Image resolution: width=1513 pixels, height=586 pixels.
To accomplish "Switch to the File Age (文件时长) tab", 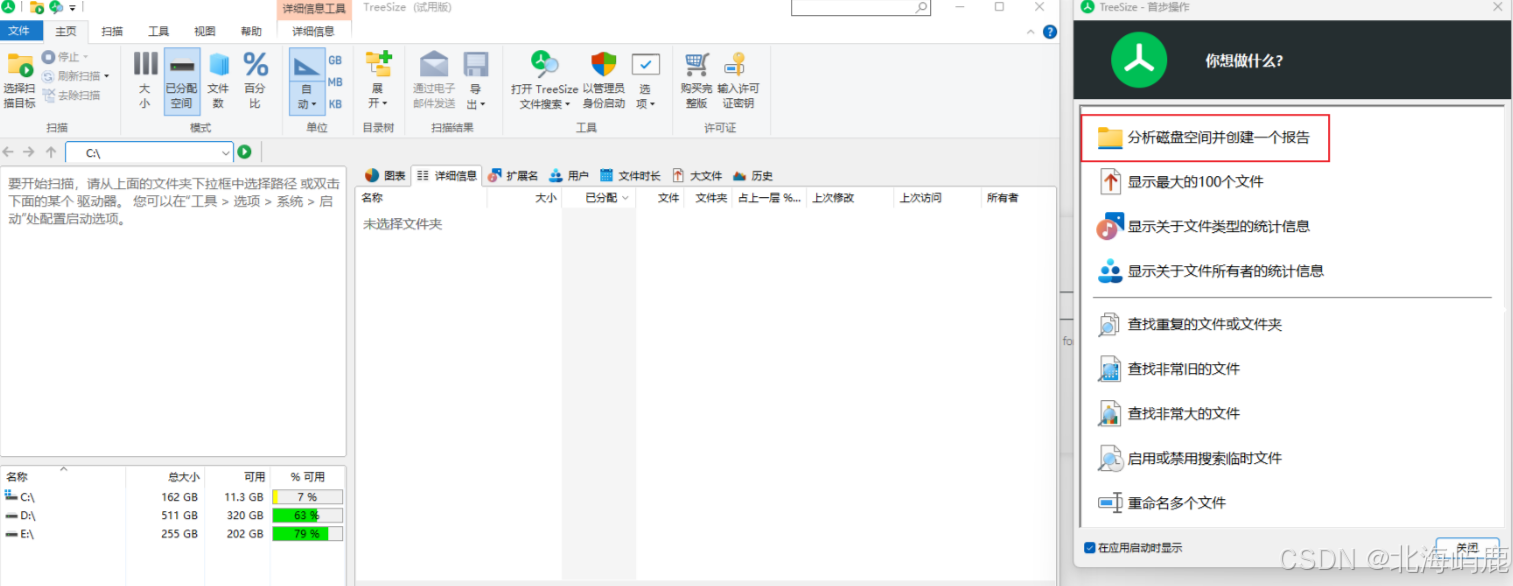I will 630,175.
